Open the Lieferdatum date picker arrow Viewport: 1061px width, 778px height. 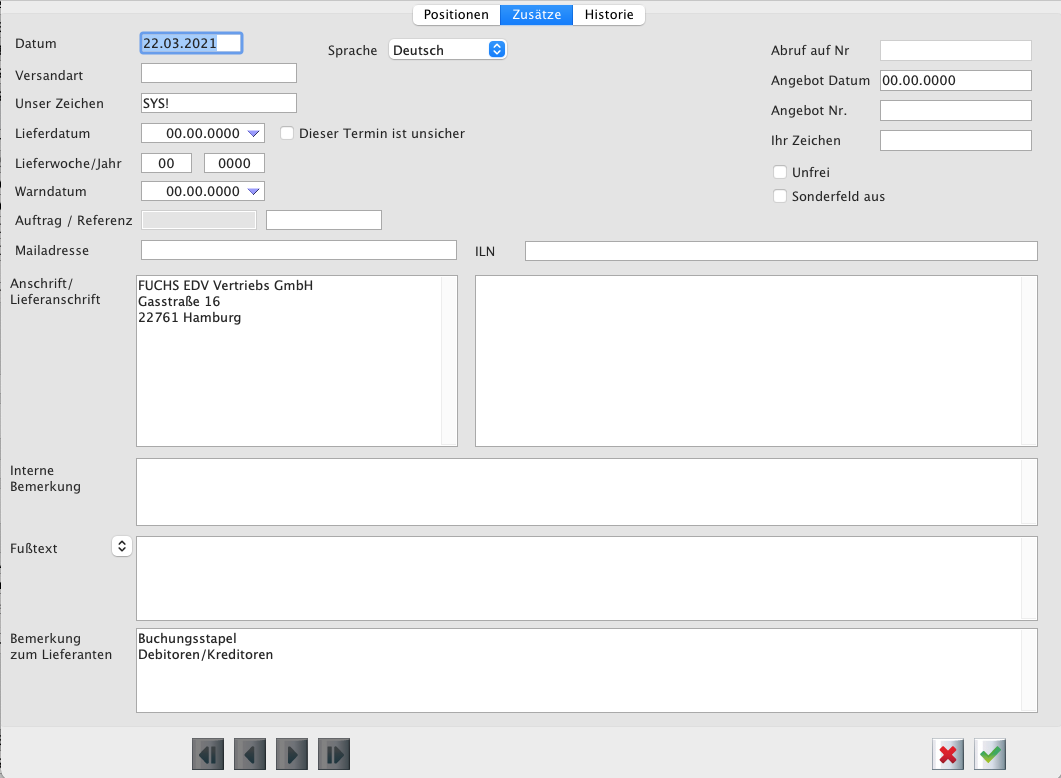point(253,133)
